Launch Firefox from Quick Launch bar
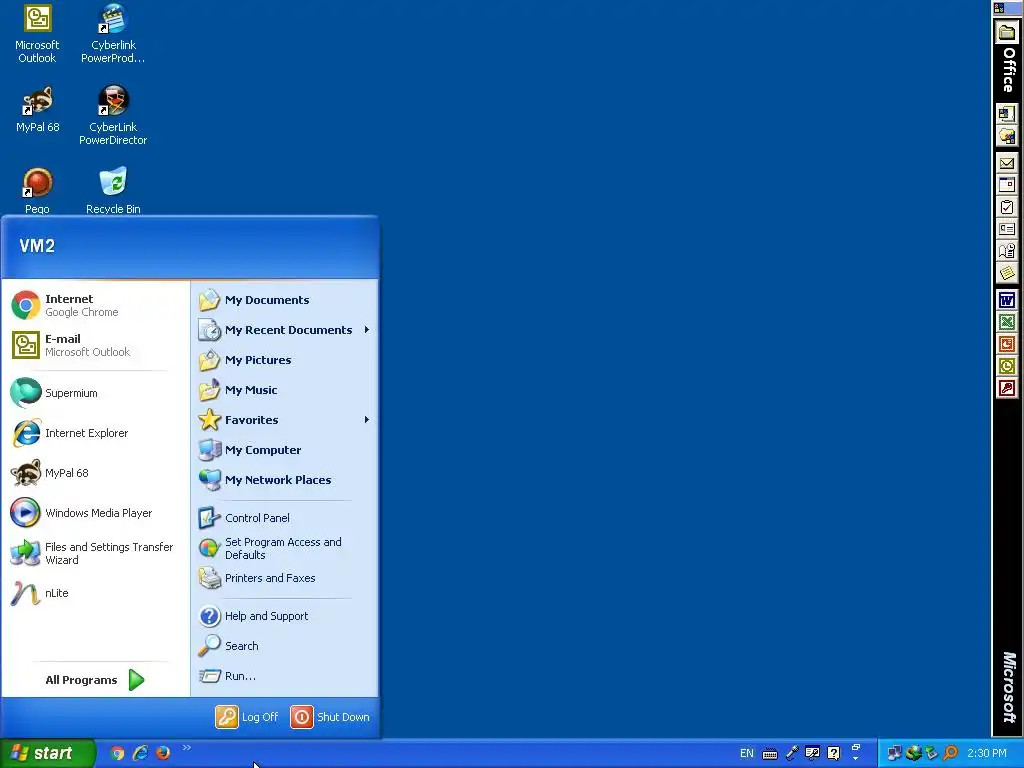The image size is (1024, 768). (x=163, y=753)
